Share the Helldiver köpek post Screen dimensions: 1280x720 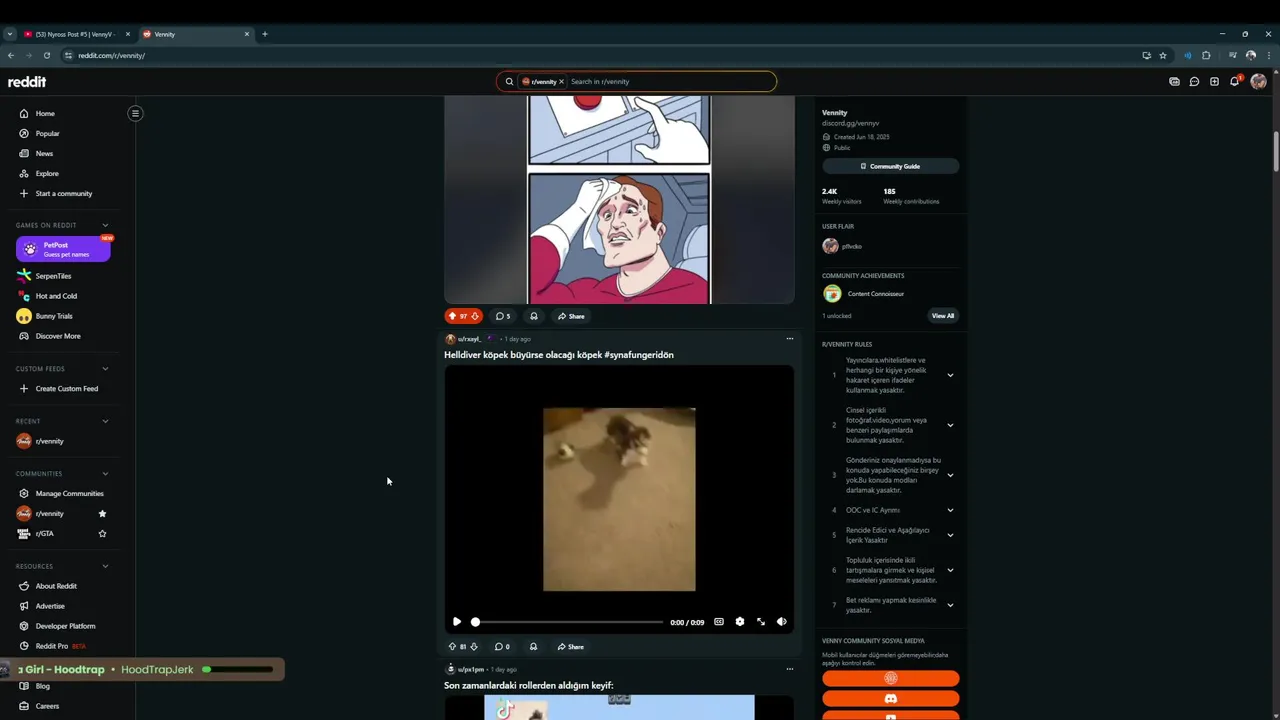pos(571,647)
